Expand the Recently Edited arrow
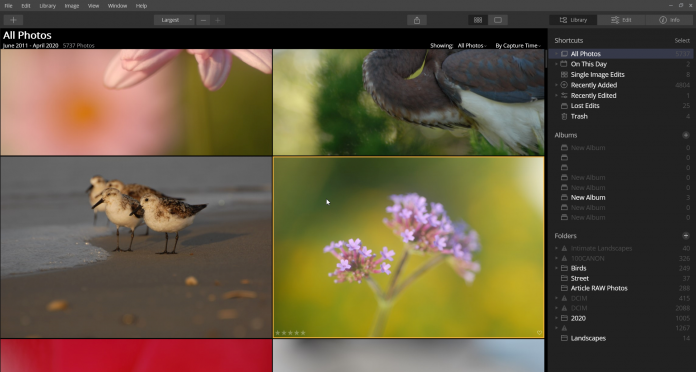 556,95
